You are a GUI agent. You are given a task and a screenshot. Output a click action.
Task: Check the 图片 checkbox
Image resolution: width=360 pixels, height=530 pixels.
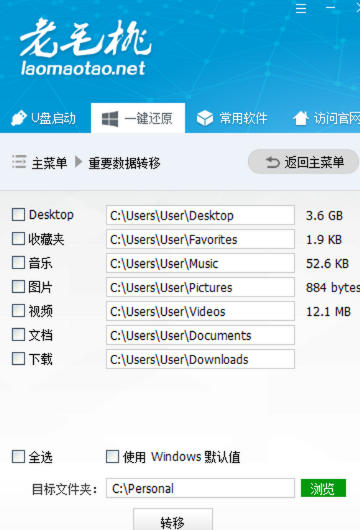click(18, 286)
